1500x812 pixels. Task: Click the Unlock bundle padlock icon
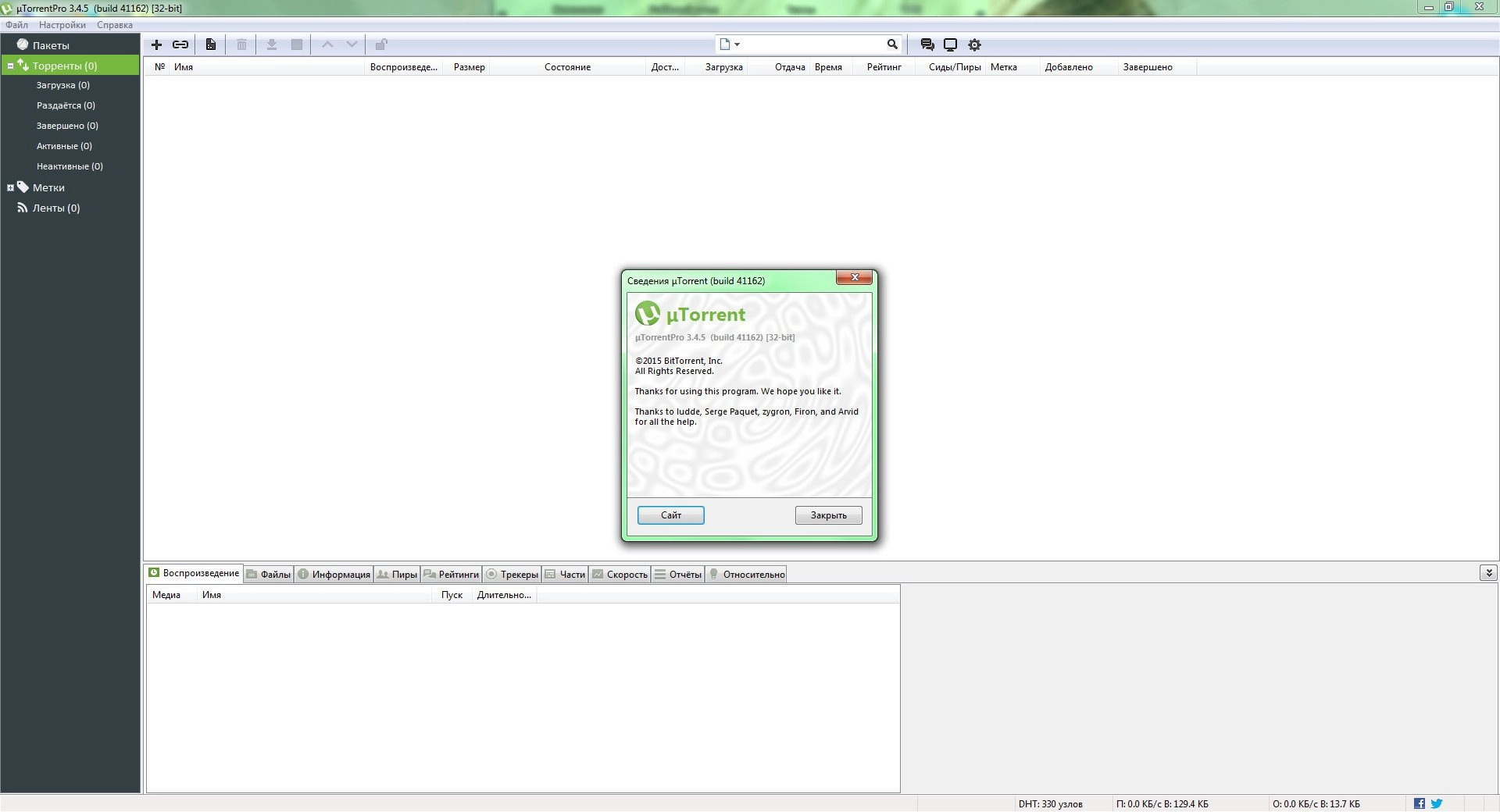[x=381, y=45]
